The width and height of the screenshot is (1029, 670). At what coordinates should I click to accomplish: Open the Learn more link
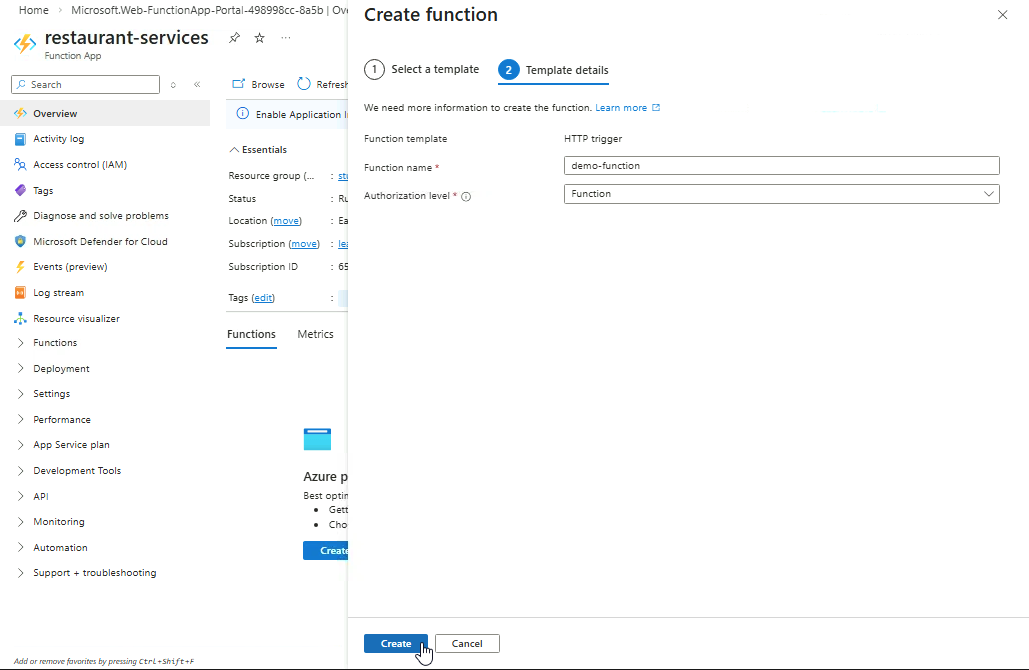[x=621, y=108]
